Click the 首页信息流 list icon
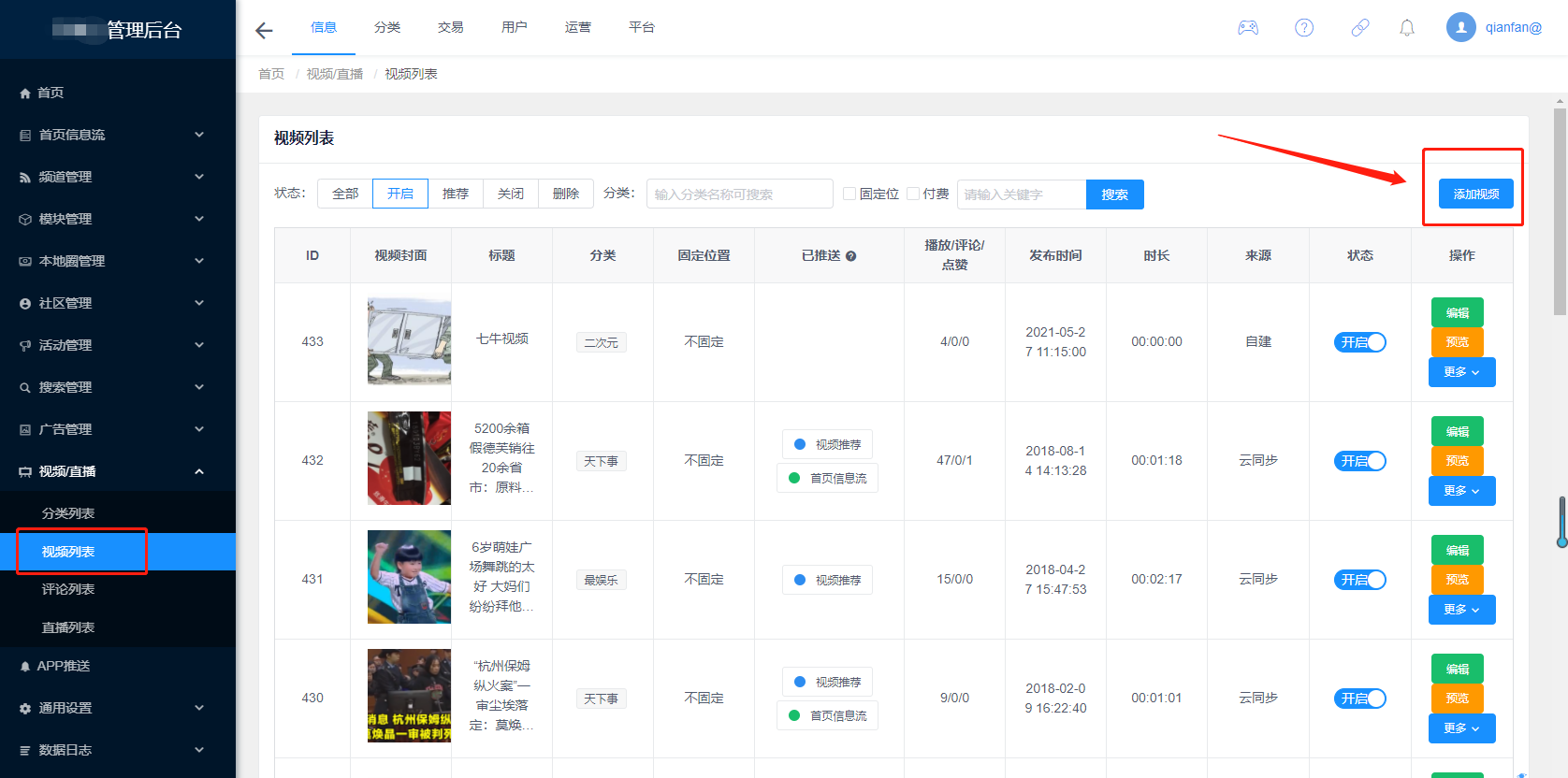 25,136
